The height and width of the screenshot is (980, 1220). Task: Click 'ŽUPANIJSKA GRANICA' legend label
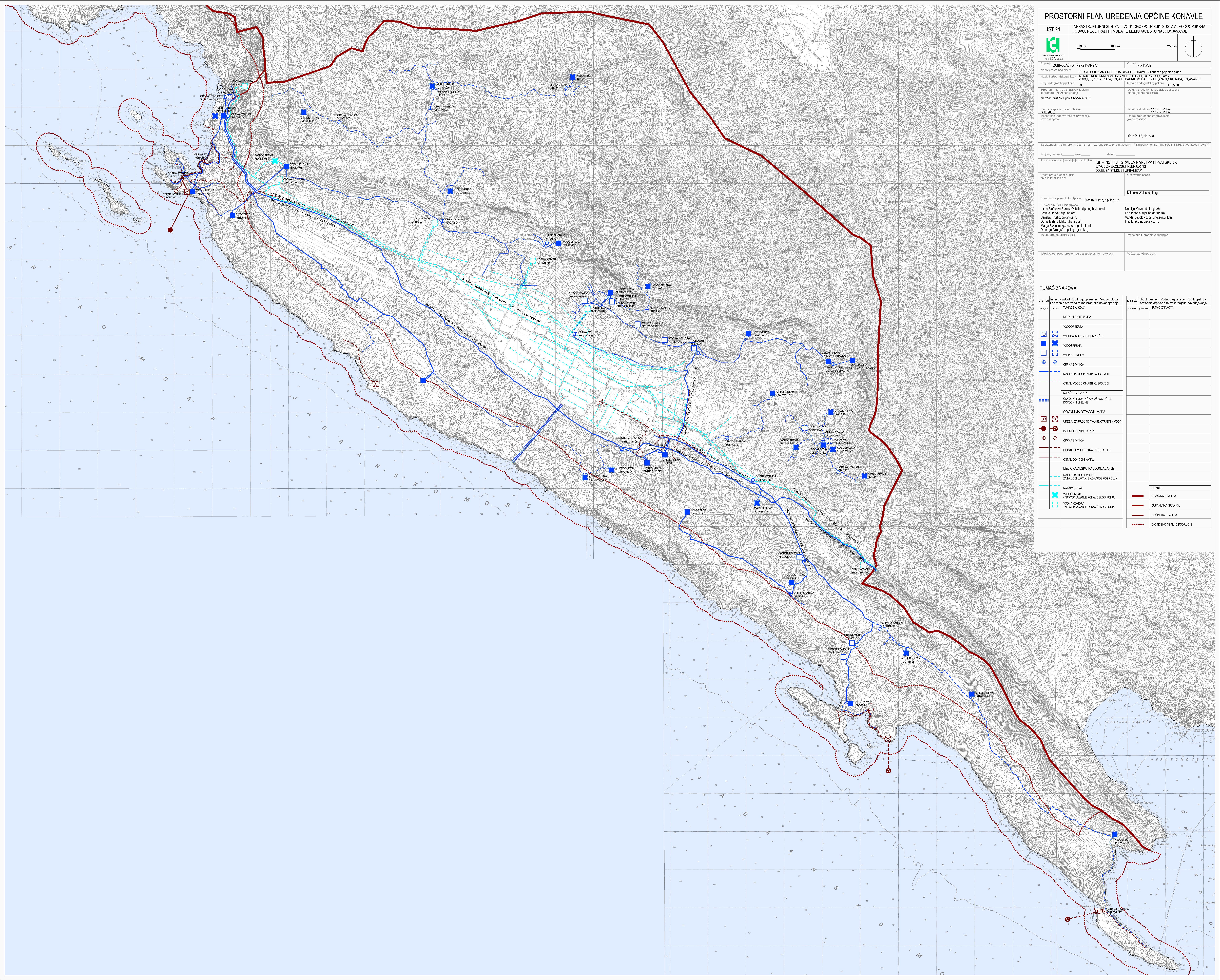pyautogui.click(x=1166, y=505)
